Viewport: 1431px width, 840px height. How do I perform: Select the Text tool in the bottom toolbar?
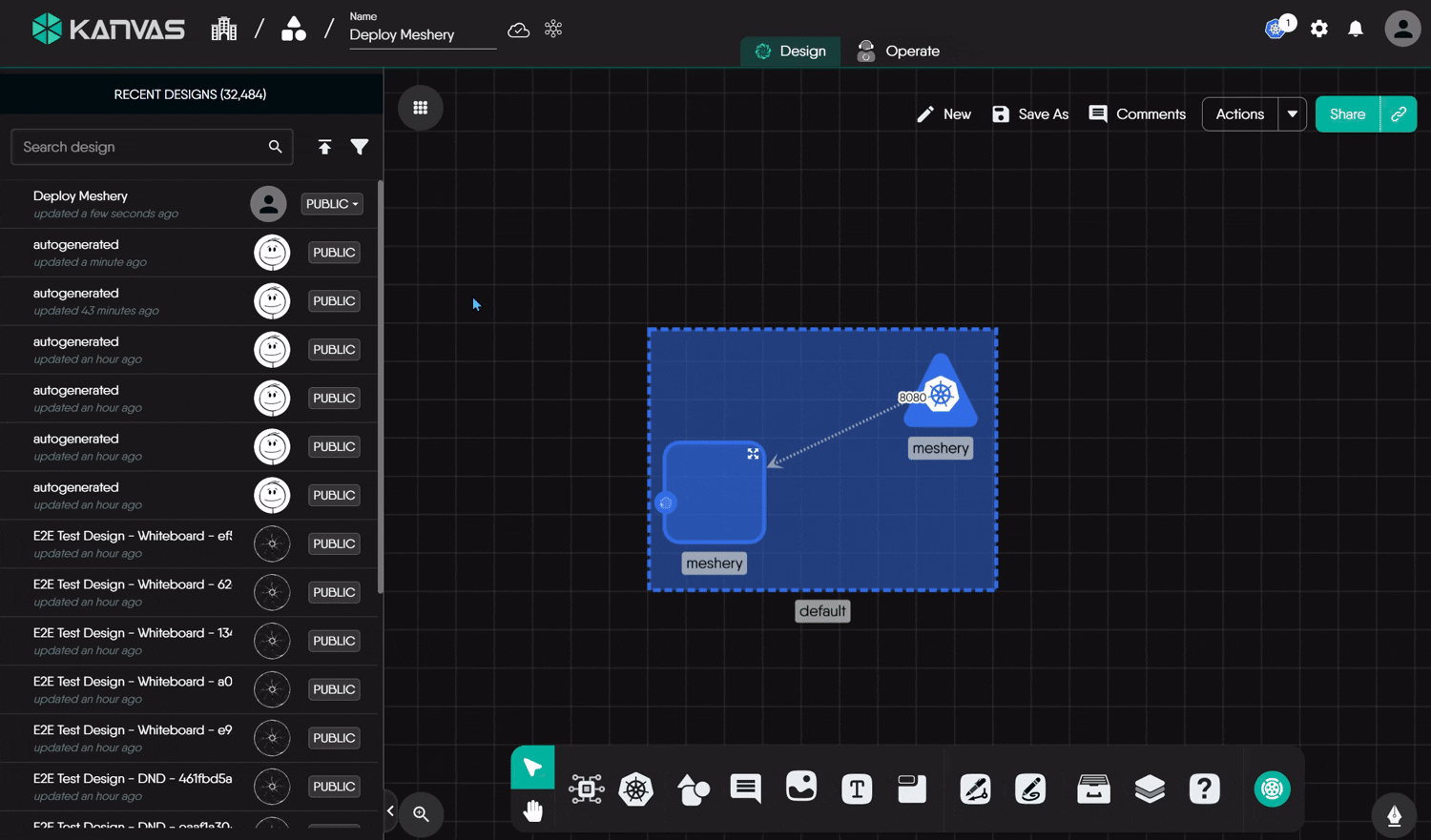pyautogui.click(x=857, y=789)
